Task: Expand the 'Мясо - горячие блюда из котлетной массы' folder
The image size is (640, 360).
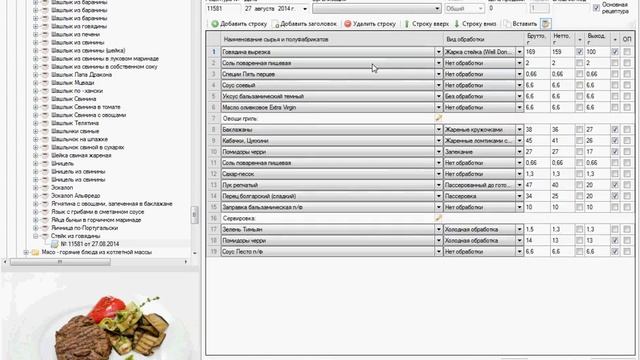Action: point(26,252)
